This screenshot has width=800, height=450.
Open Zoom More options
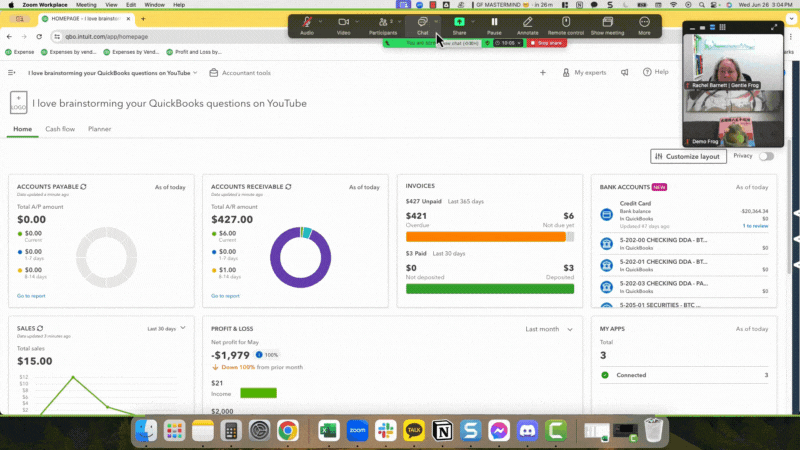(644, 25)
